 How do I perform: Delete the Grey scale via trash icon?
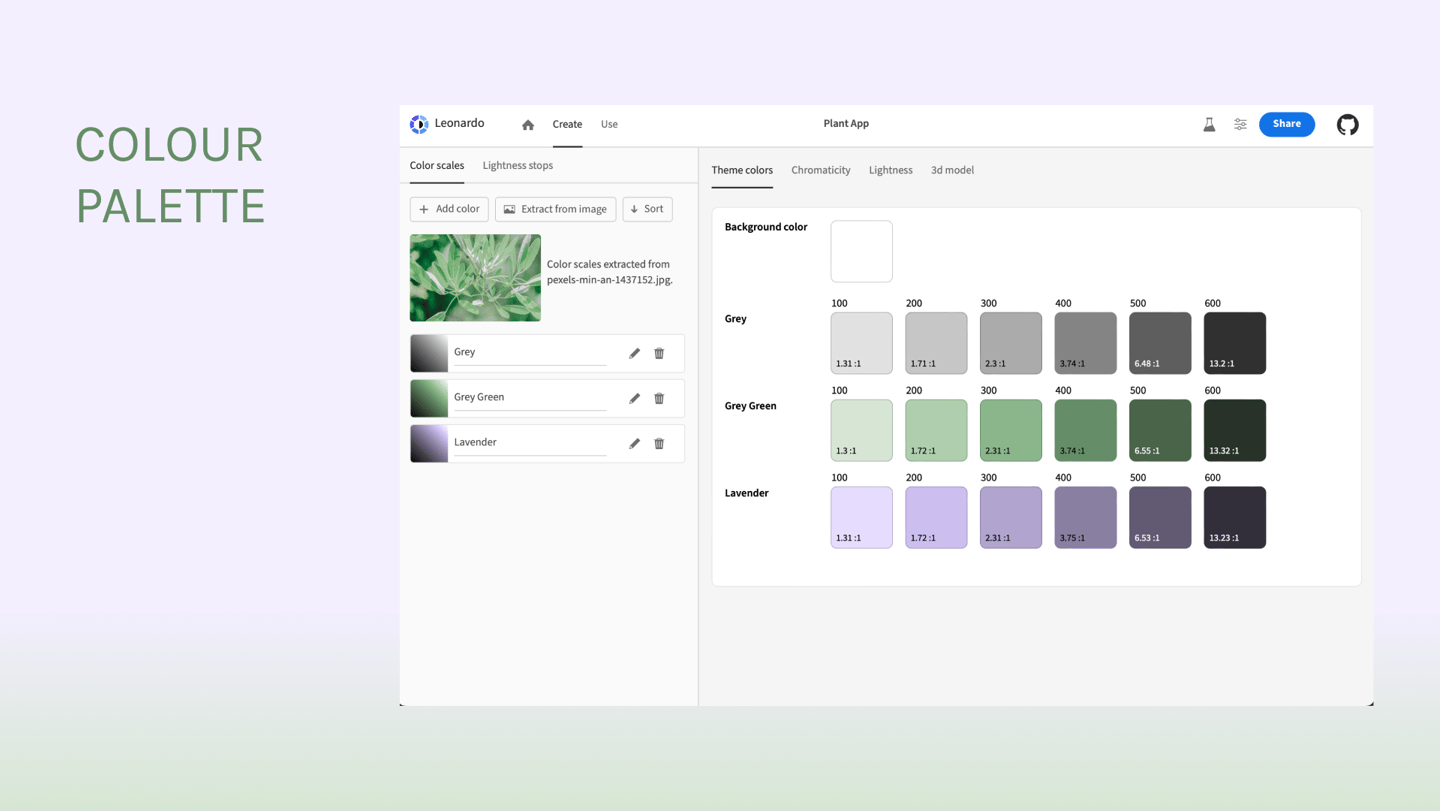pos(659,353)
